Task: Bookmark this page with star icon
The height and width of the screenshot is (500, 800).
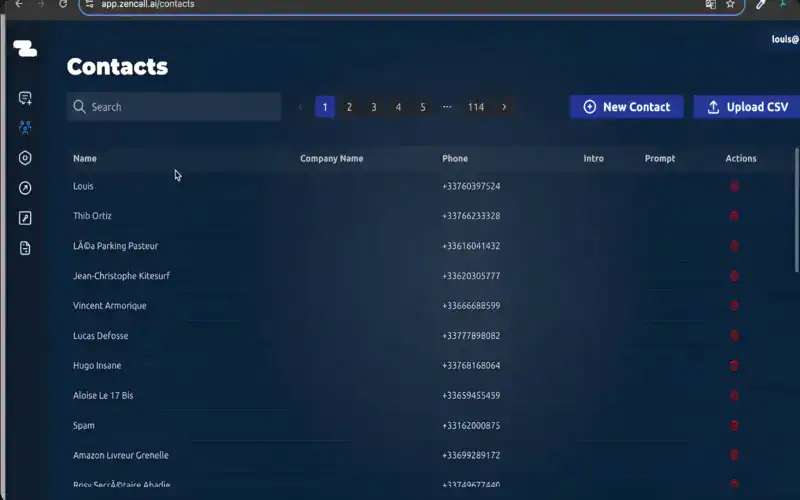Action: click(730, 4)
